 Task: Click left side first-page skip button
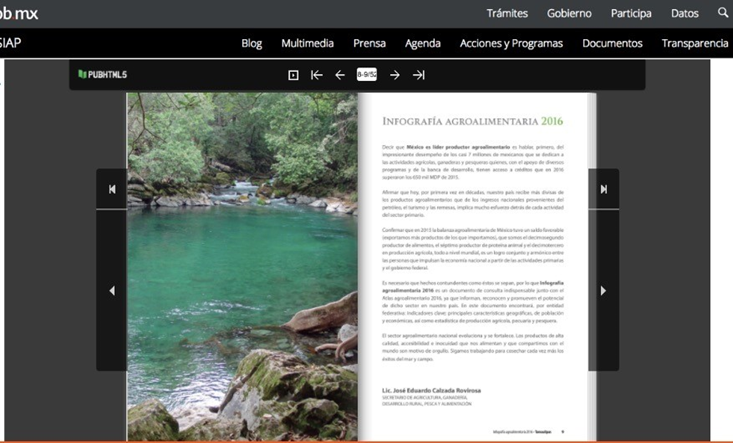point(112,189)
